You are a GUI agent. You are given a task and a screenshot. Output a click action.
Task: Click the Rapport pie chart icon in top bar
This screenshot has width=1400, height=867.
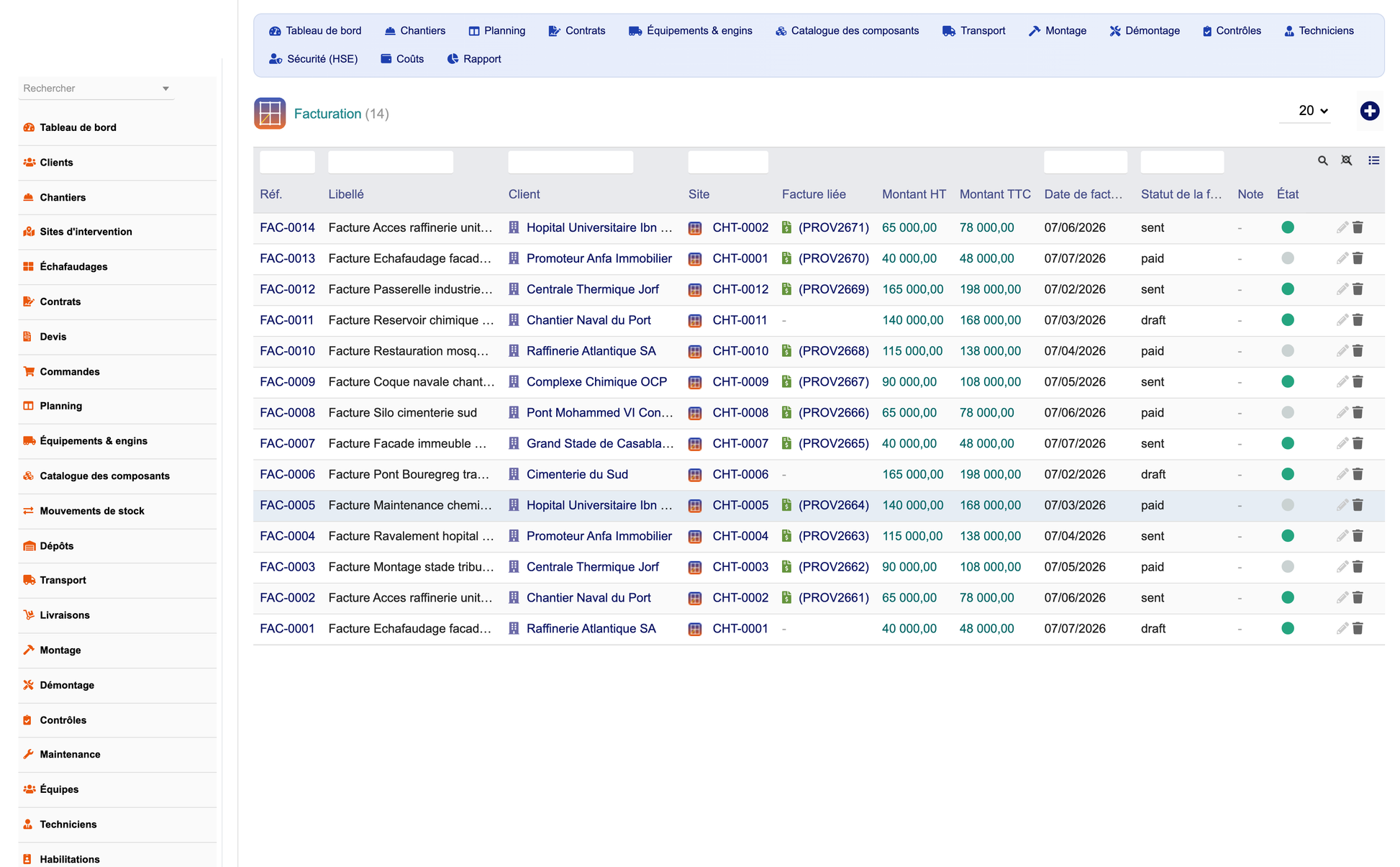point(453,59)
